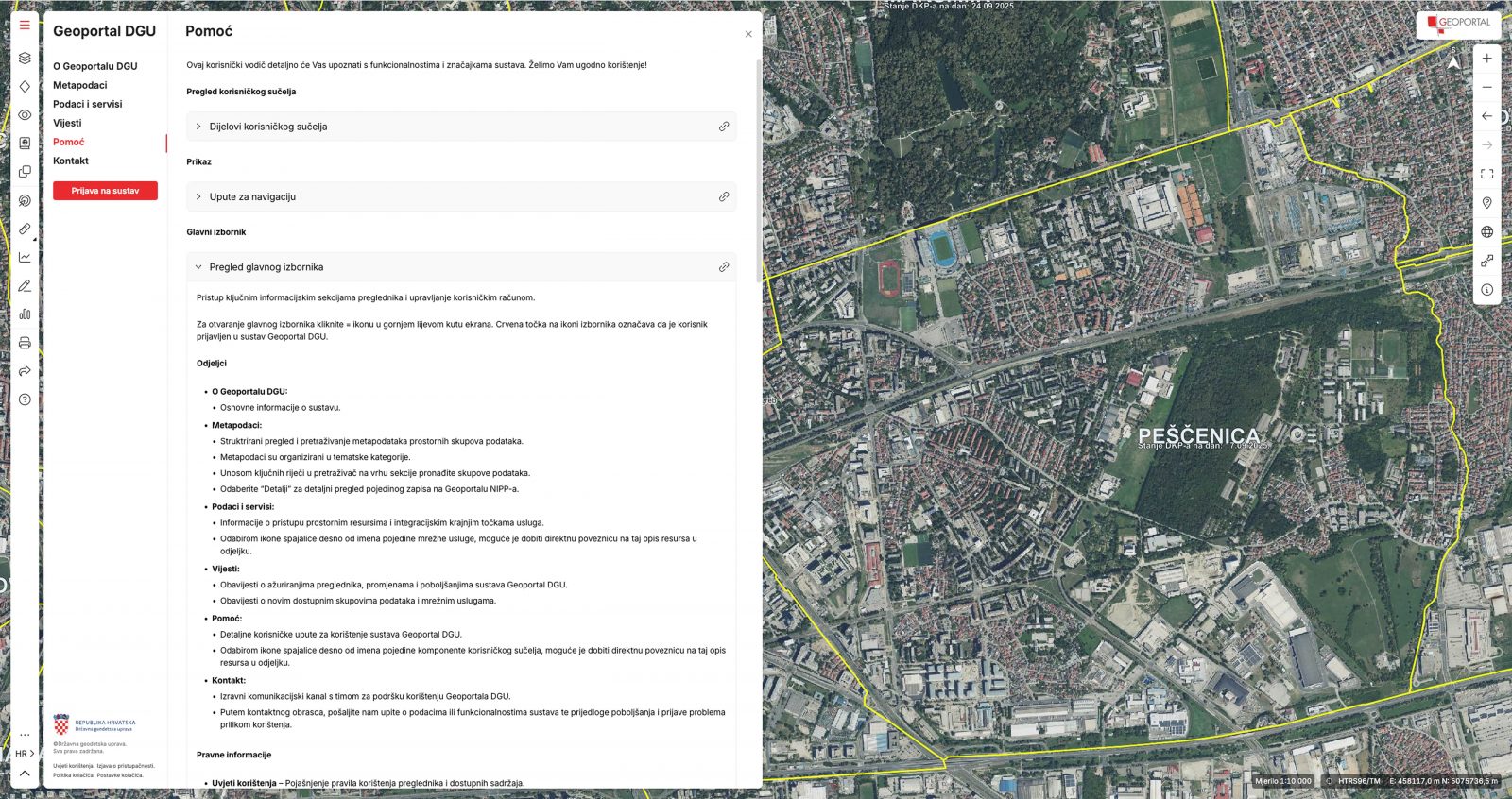Image resolution: width=1512 pixels, height=799 pixels.
Task: Collapse Pregled glavnog izbornika section
Action: tap(266, 267)
